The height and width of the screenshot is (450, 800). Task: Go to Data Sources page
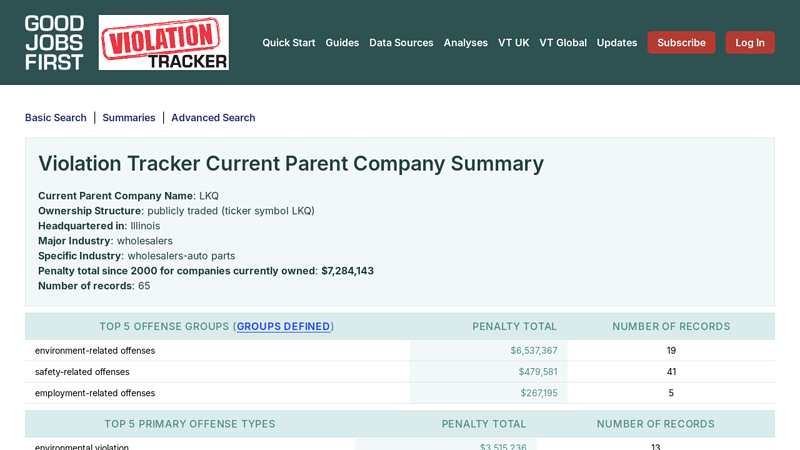(x=401, y=43)
